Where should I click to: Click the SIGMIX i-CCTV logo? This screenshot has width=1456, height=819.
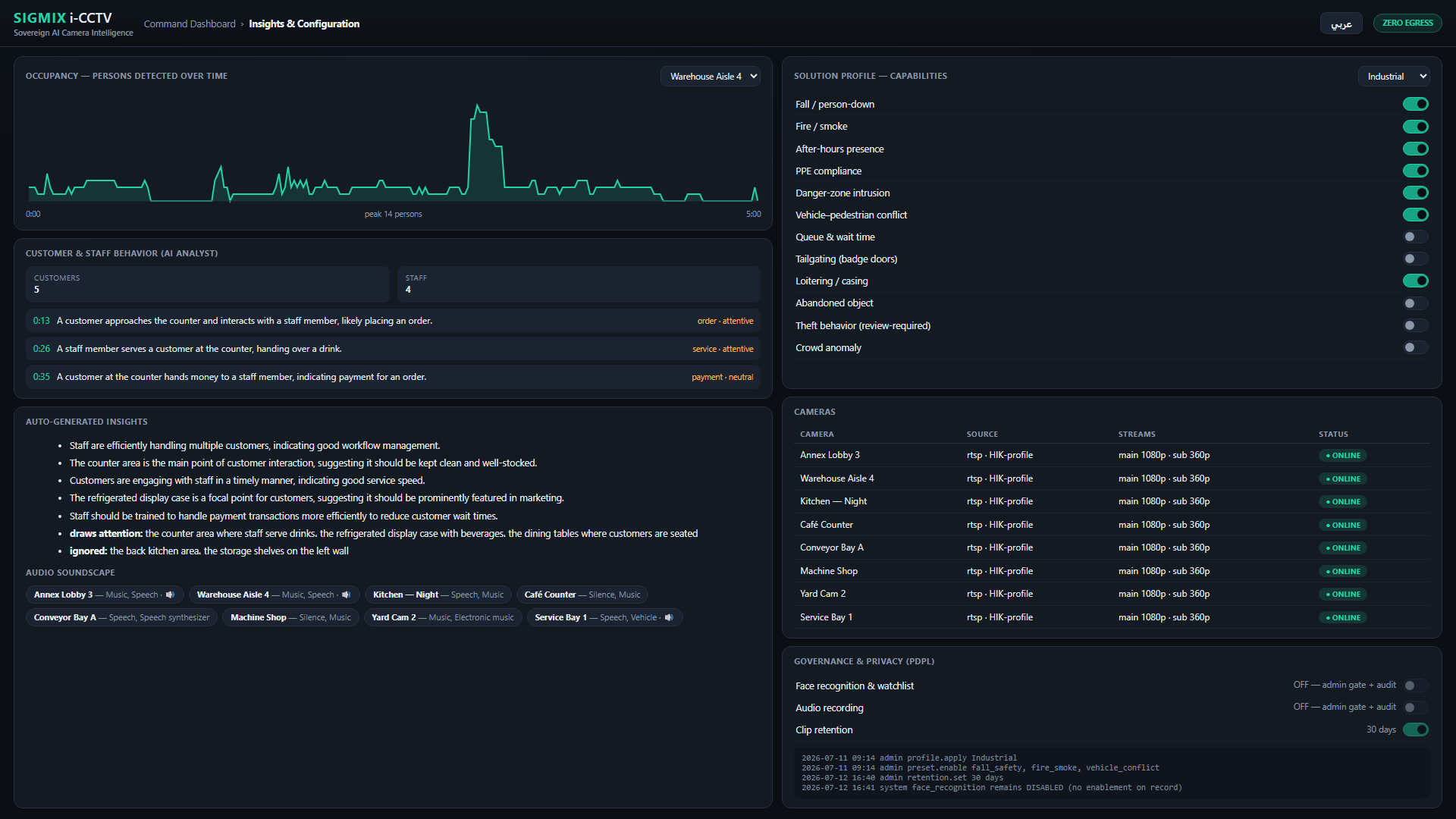point(63,17)
